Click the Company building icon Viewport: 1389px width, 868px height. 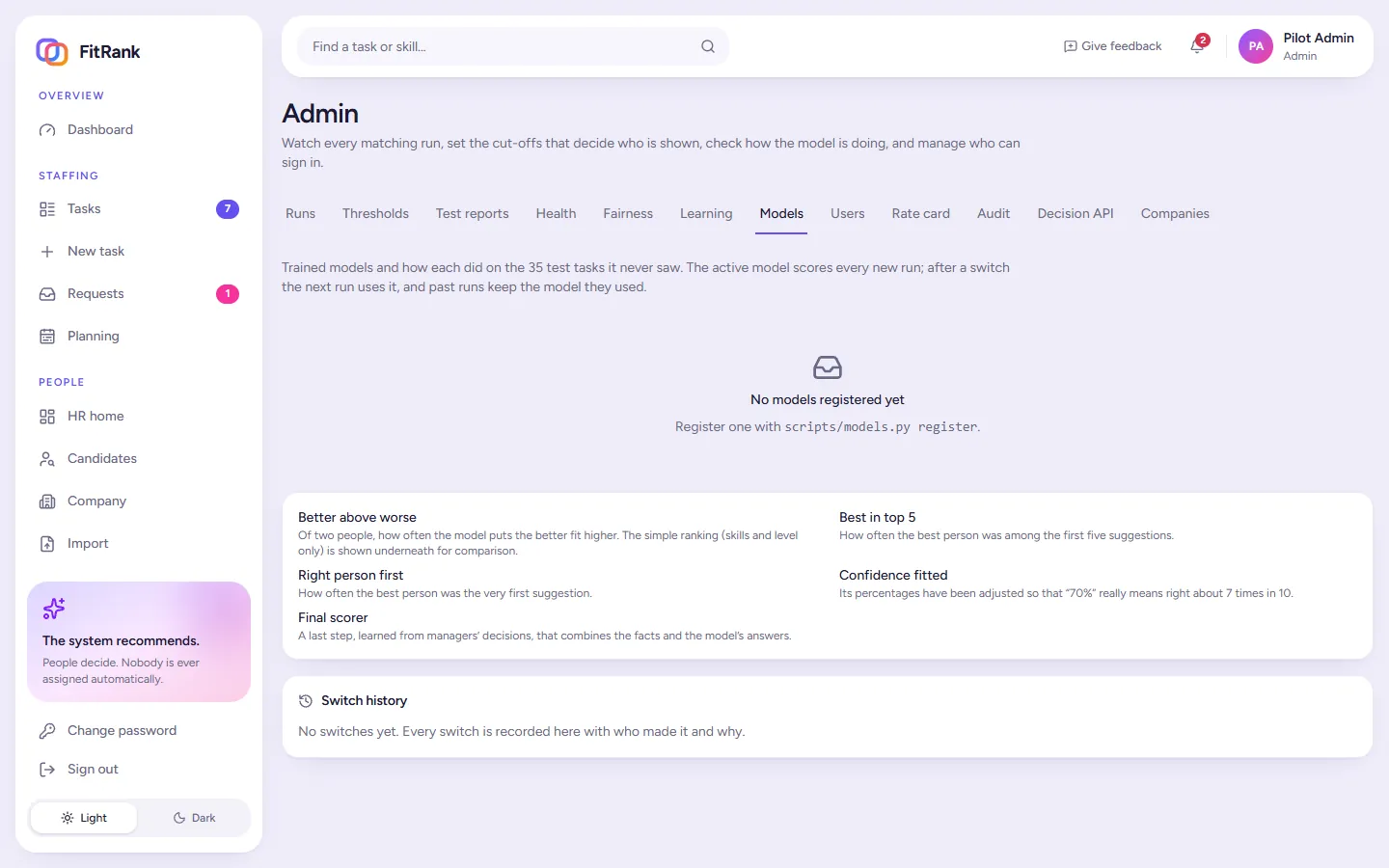pos(47,502)
